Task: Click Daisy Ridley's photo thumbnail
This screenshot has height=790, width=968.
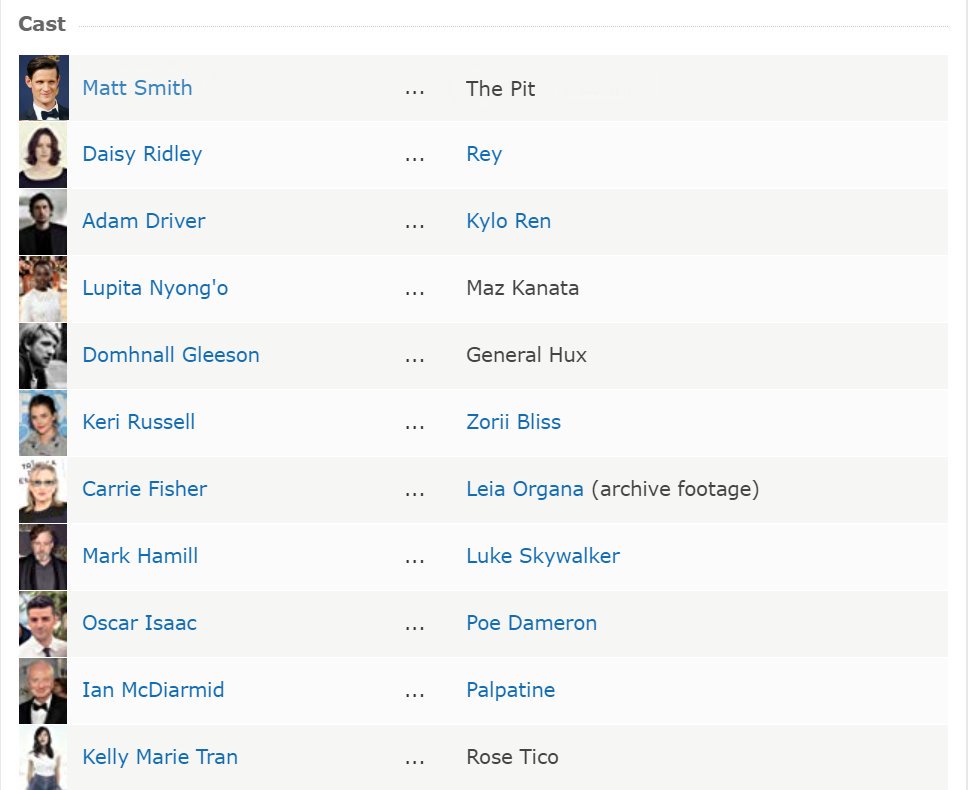Action: point(43,154)
